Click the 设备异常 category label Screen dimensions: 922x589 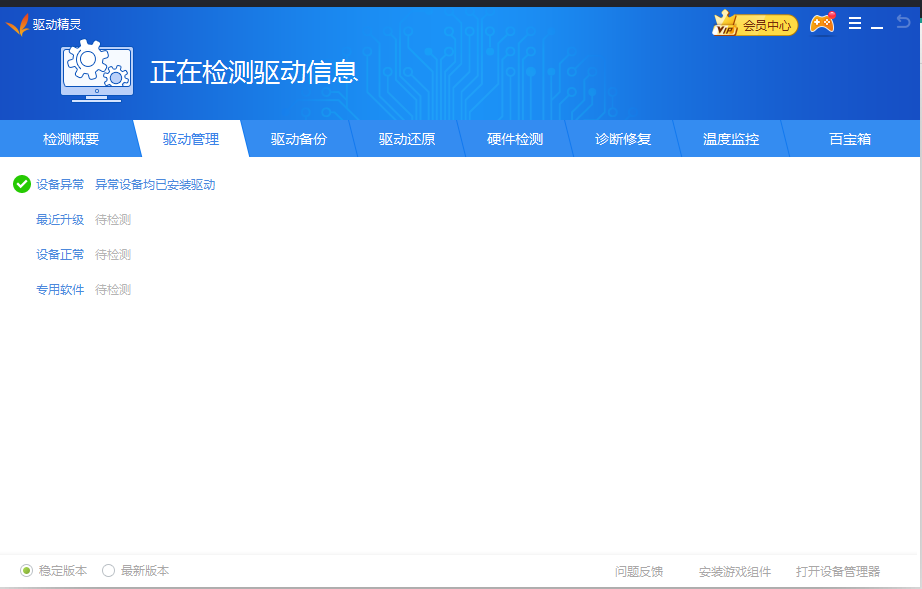pos(60,185)
